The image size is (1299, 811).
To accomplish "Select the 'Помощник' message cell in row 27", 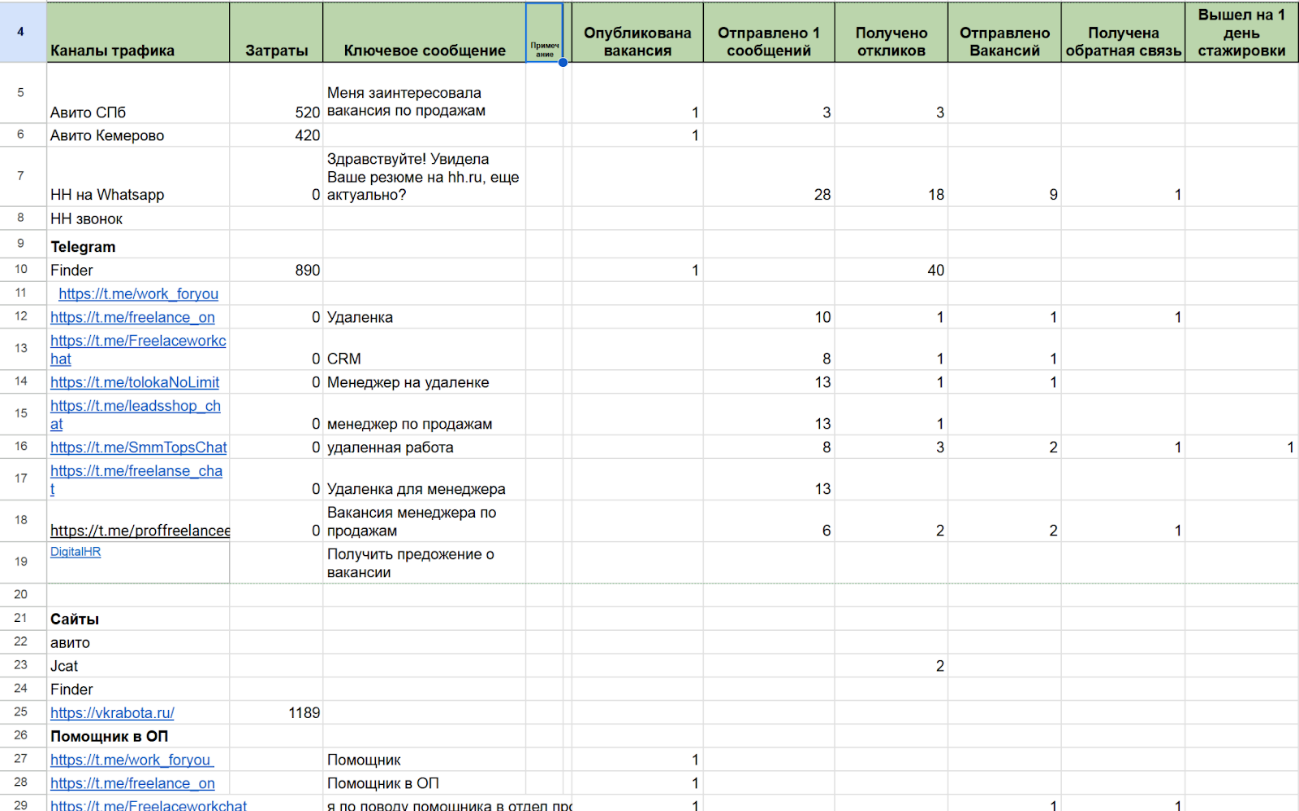I will pyautogui.click(x=424, y=760).
